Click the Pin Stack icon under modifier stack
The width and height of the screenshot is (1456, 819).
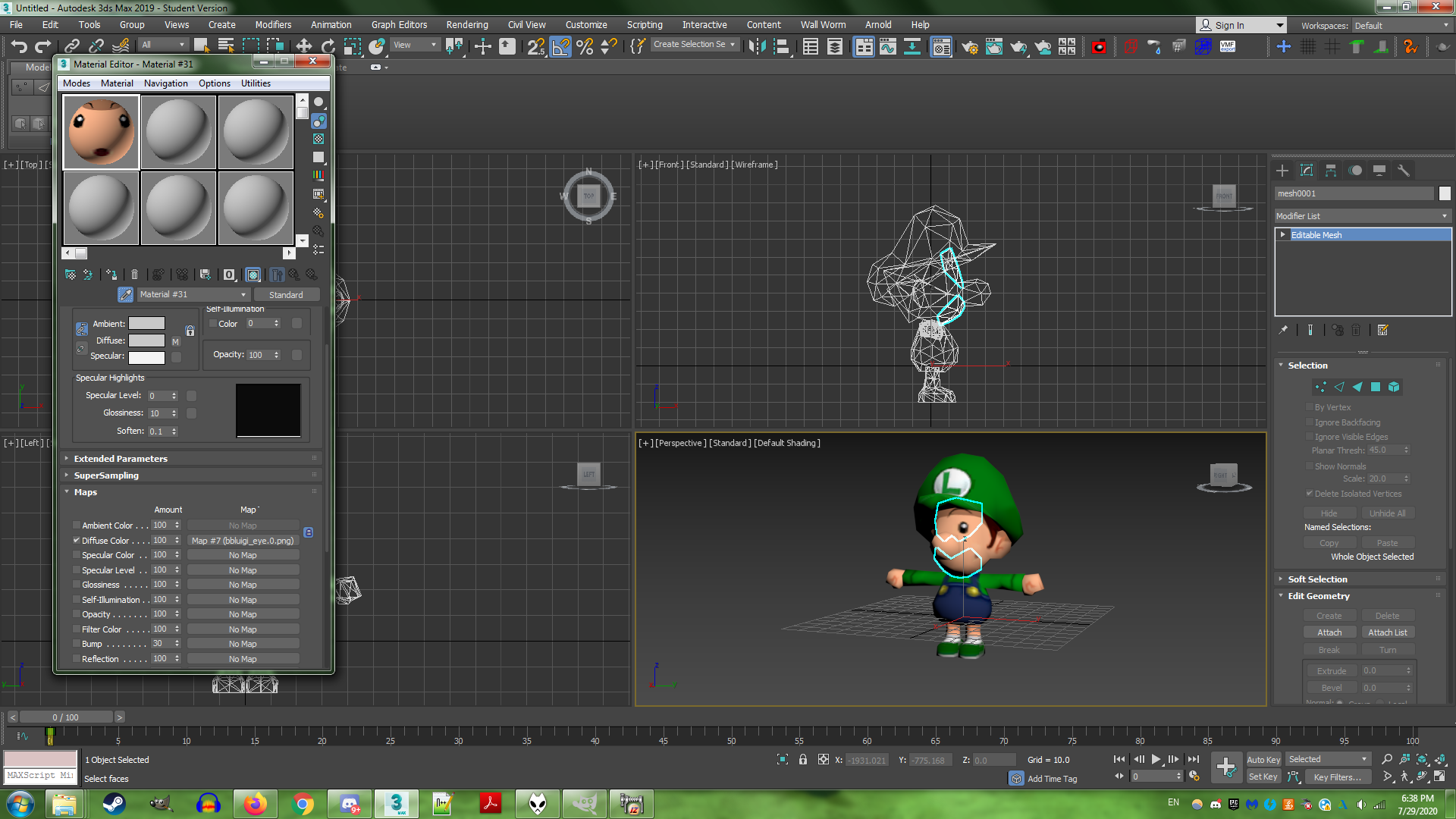pyautogui.click(x=1283, y=330)
